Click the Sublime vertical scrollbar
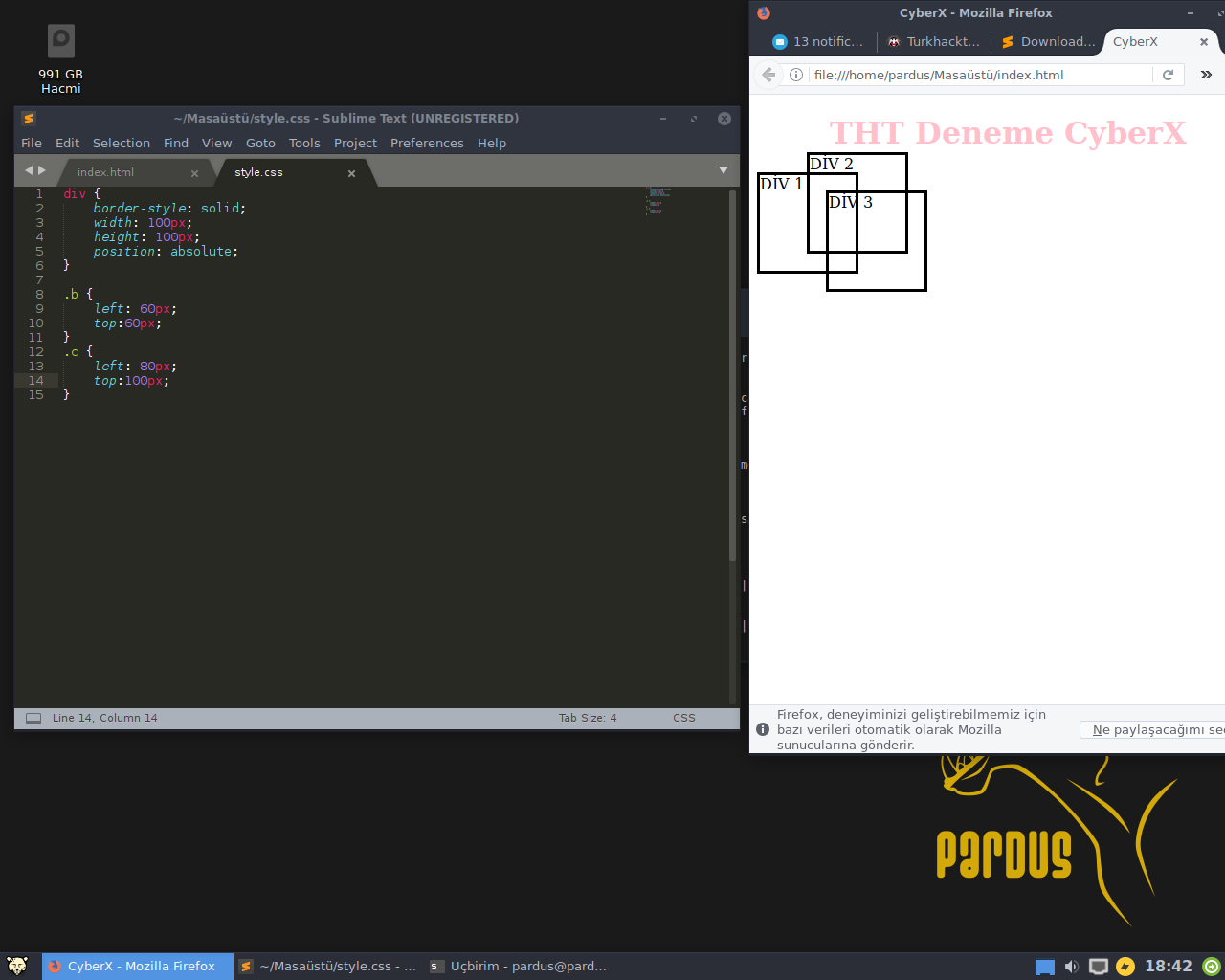The width and height of the screenshot is (1225, 980). (732, 375)
